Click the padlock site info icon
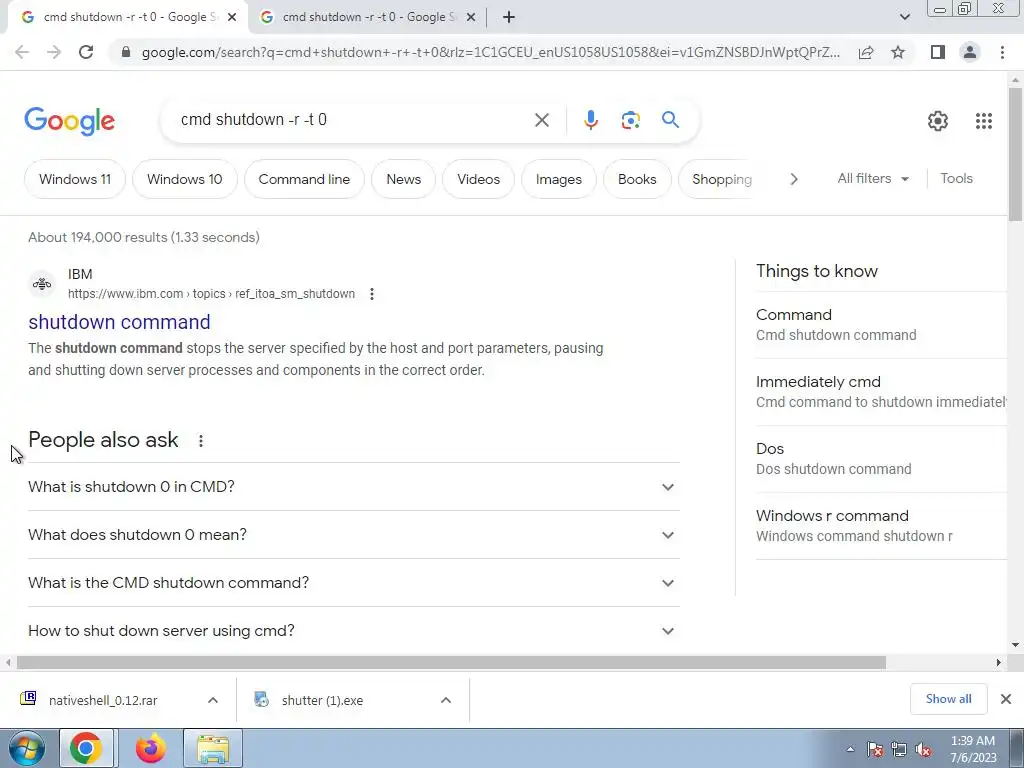The image size is (1024, 768). click(126, 52)
